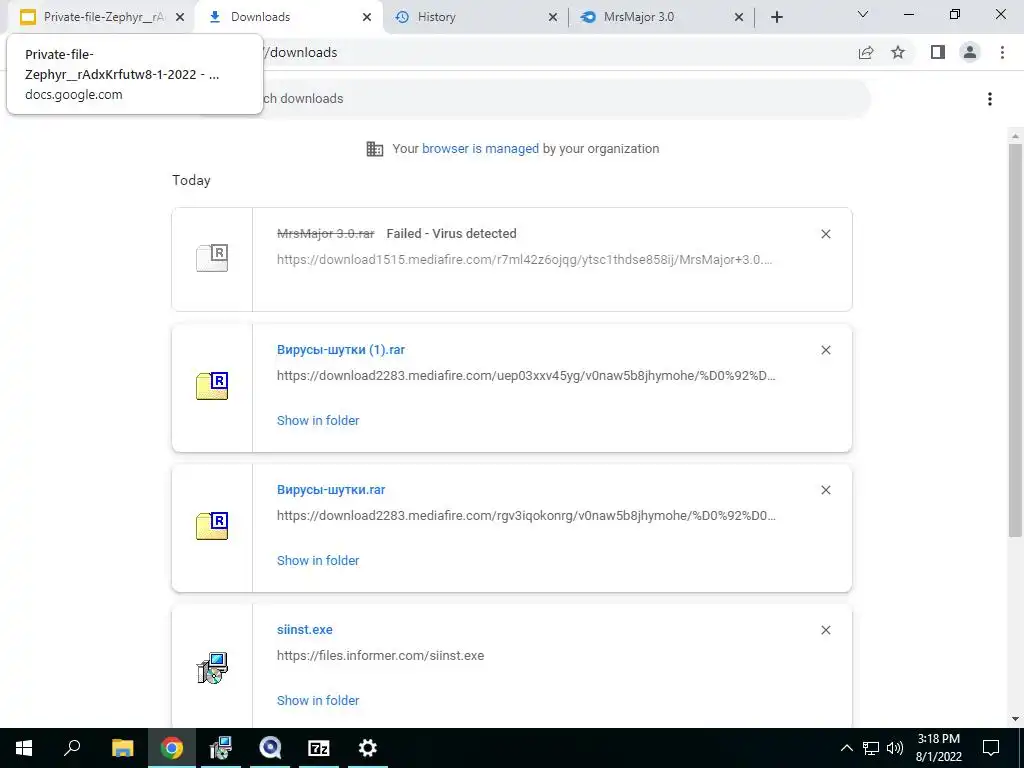Open Settings gear in taskbar
The image size is (1024, 768).
pyautogui.click(x=368, y=748)
